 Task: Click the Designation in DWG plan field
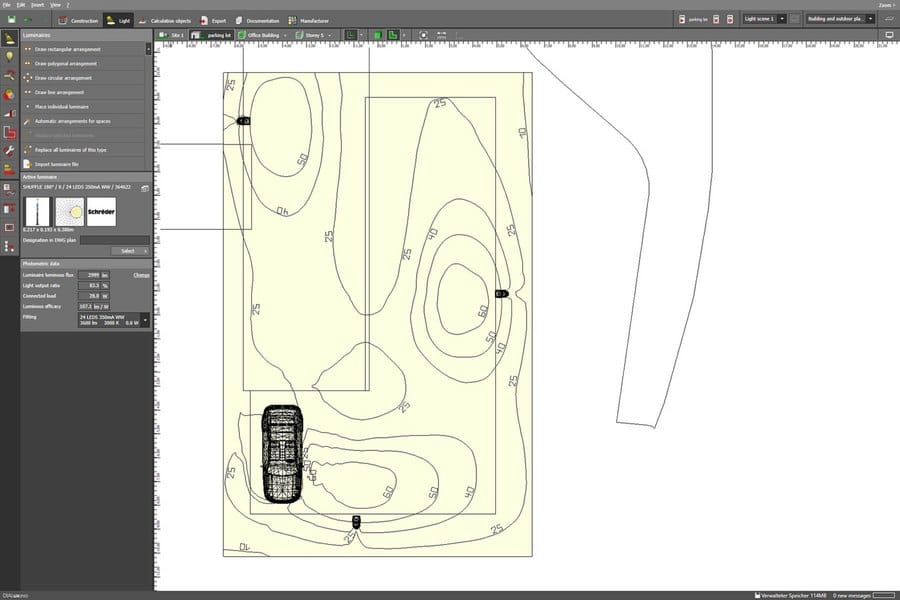115,240
